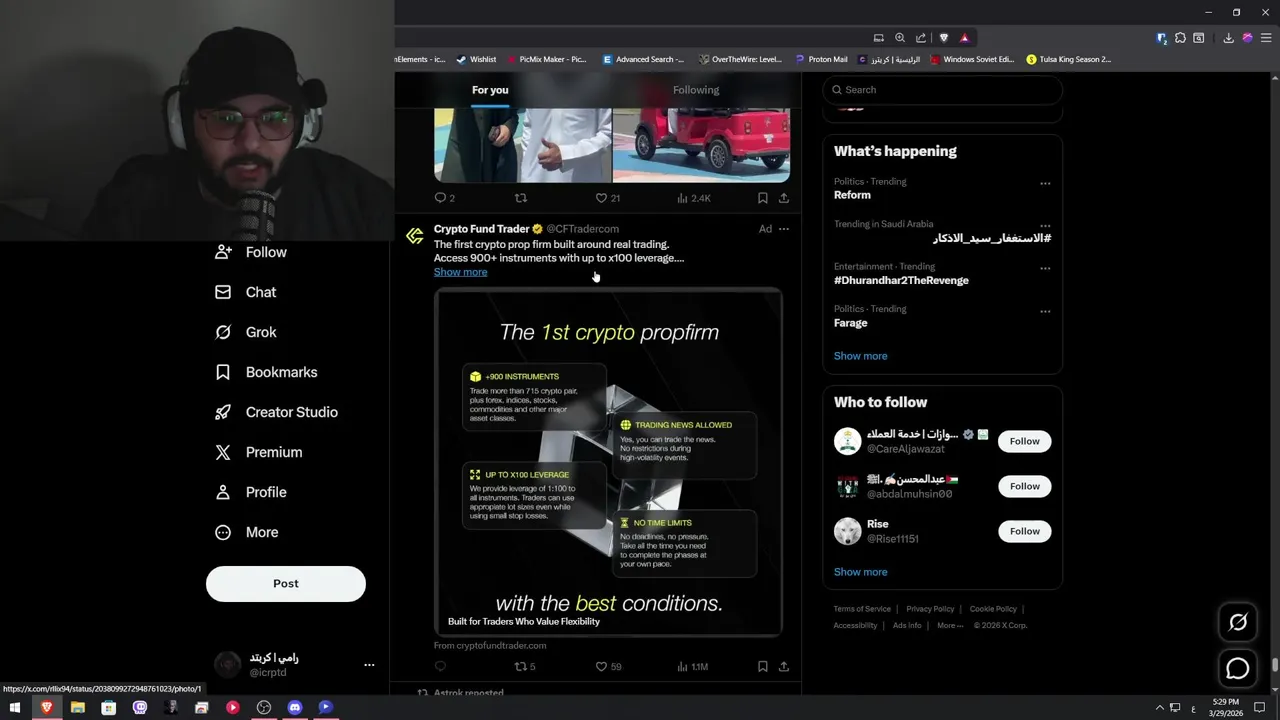Open the red vehicle photo in post

coord(701,145)
